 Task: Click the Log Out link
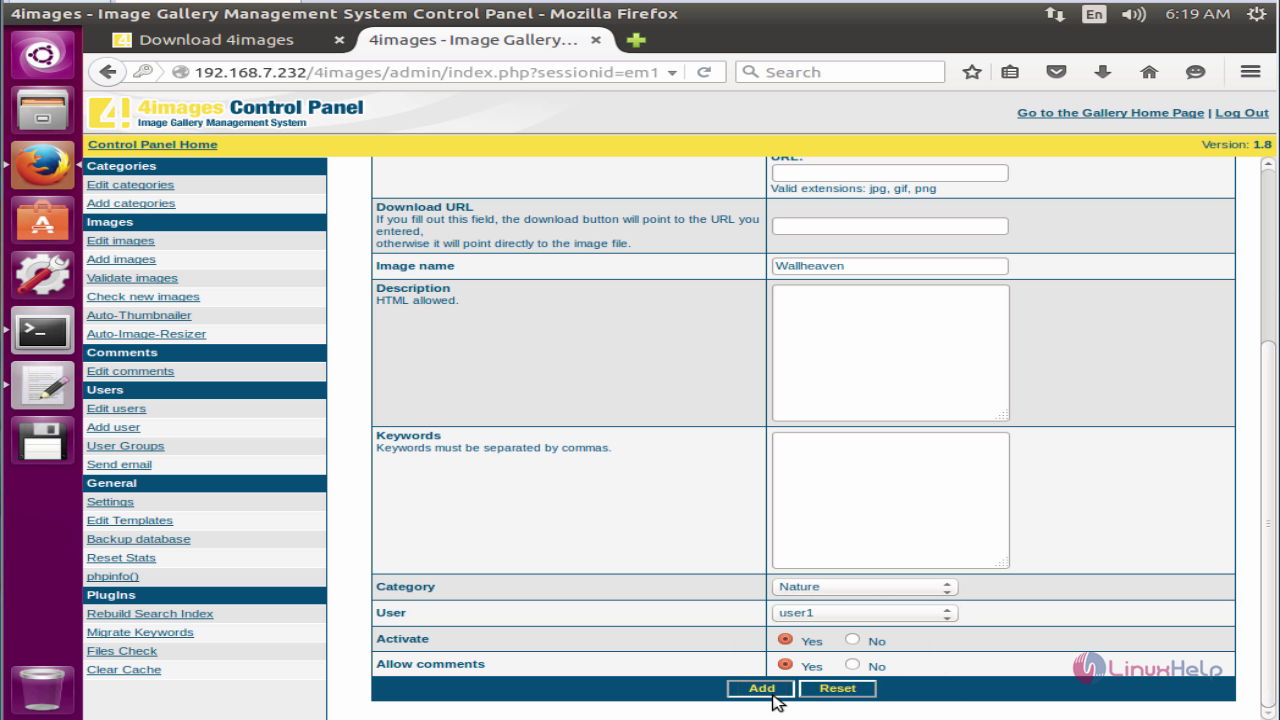click(x=1241, y=113)
